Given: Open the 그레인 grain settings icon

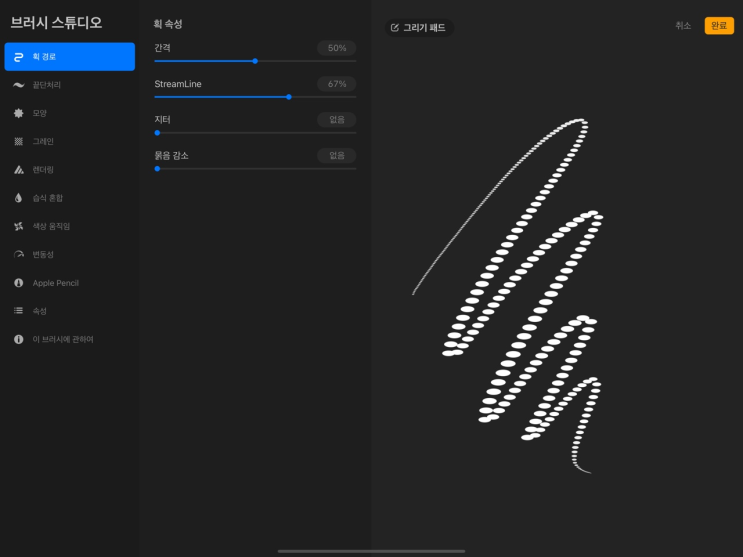Looking at the screenshot, I should 18,141.
